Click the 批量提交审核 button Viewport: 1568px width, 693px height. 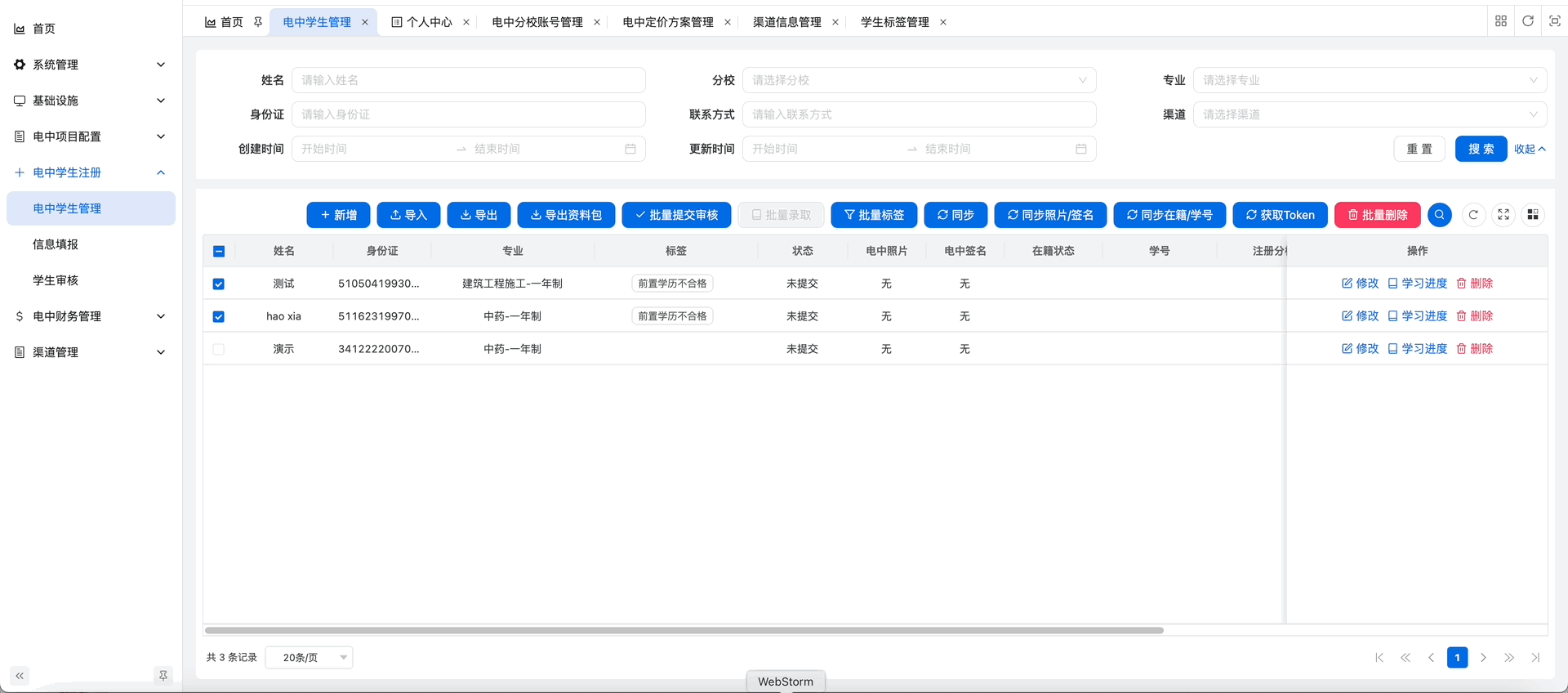(x=676, y=215)
